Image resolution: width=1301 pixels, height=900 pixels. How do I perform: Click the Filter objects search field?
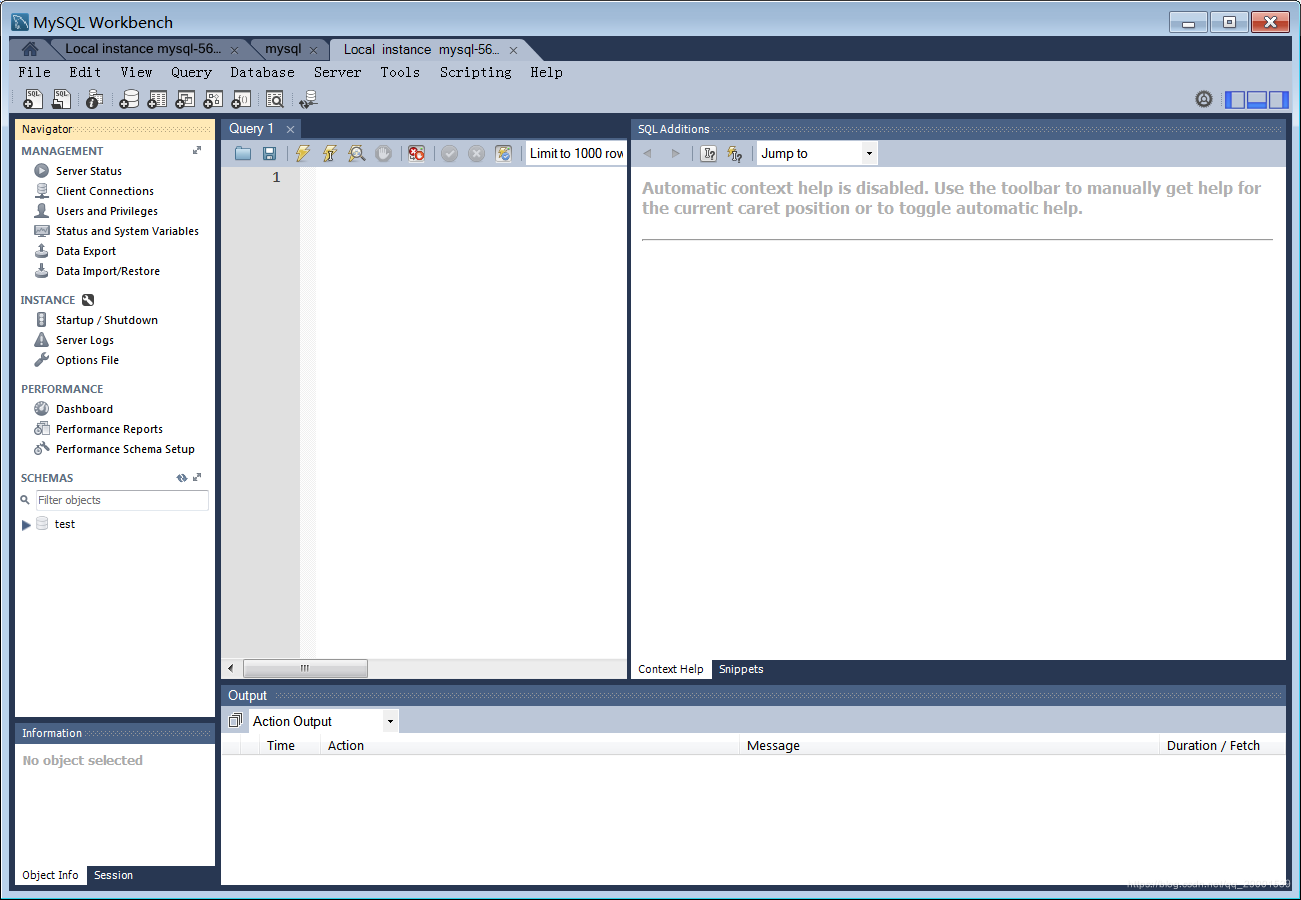point(122,500)
